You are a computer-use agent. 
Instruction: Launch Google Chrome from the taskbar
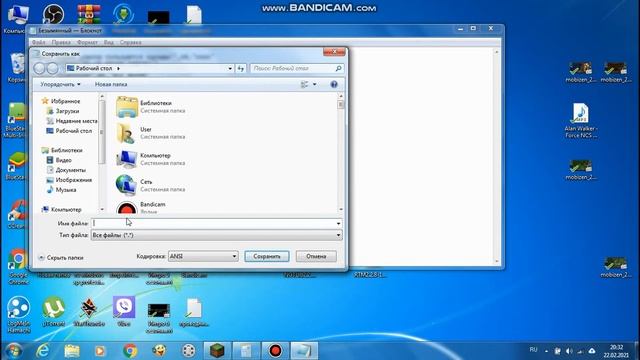pos(130,351)
